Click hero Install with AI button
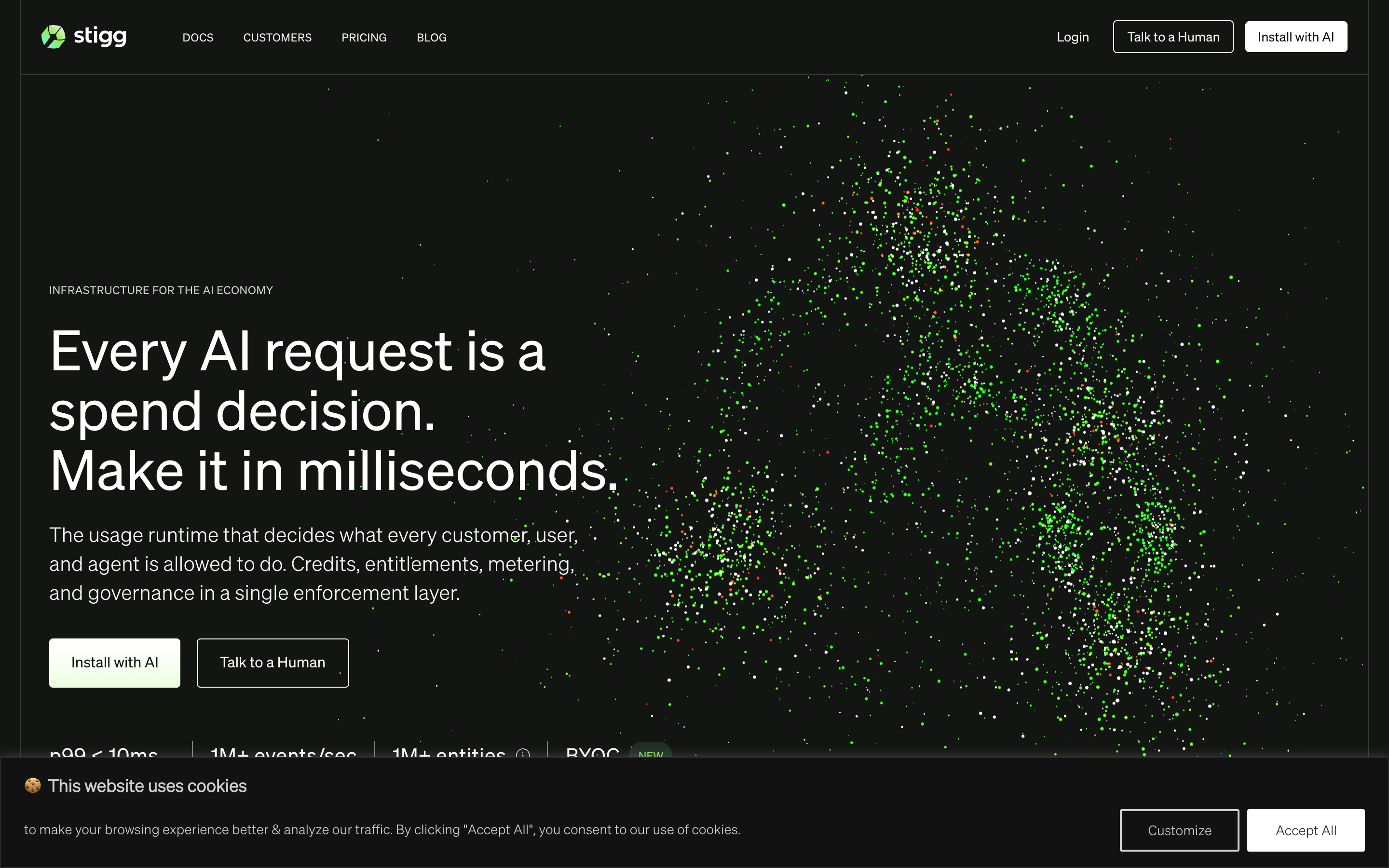The width and height of the screenshot is (1389, 868). point(115,663)
